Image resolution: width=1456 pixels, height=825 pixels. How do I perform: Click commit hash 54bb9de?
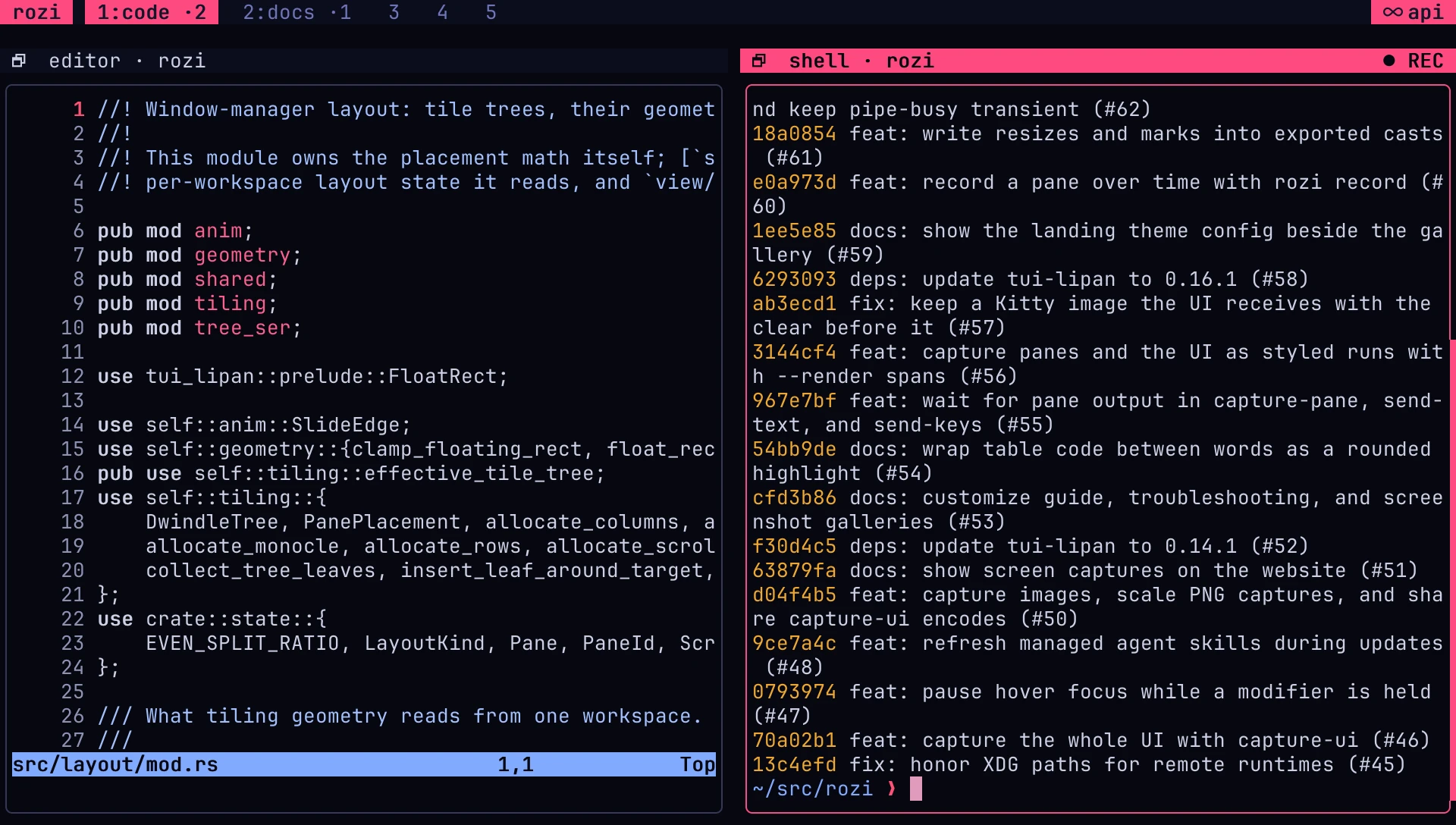pos(795,449)
